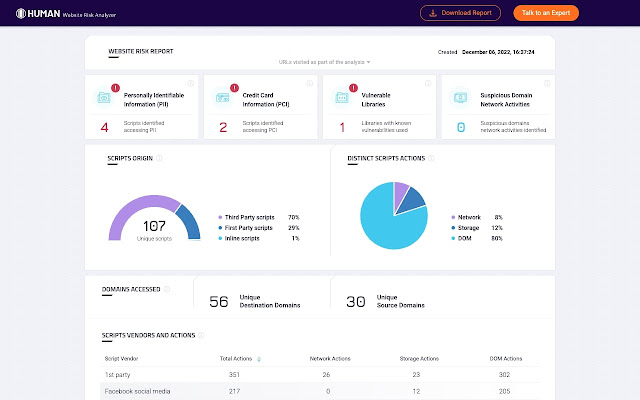Click 56 Unique Destination Domains
Image resolution: width=640 pixels, height=400 pixels.
255,302
